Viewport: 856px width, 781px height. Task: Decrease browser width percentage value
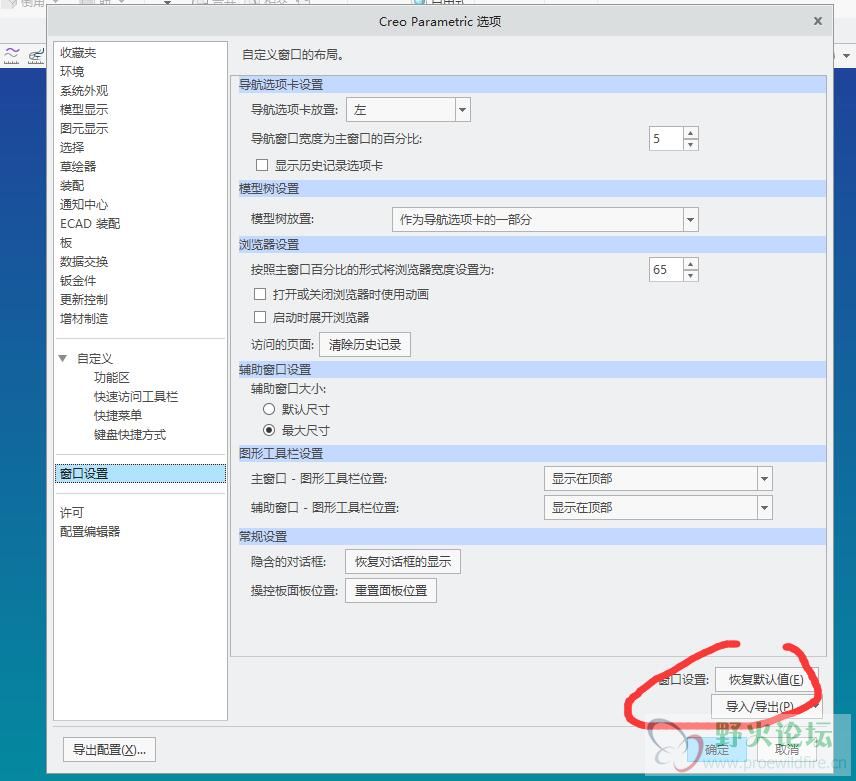pyautogui.click(x=691, y=276)
